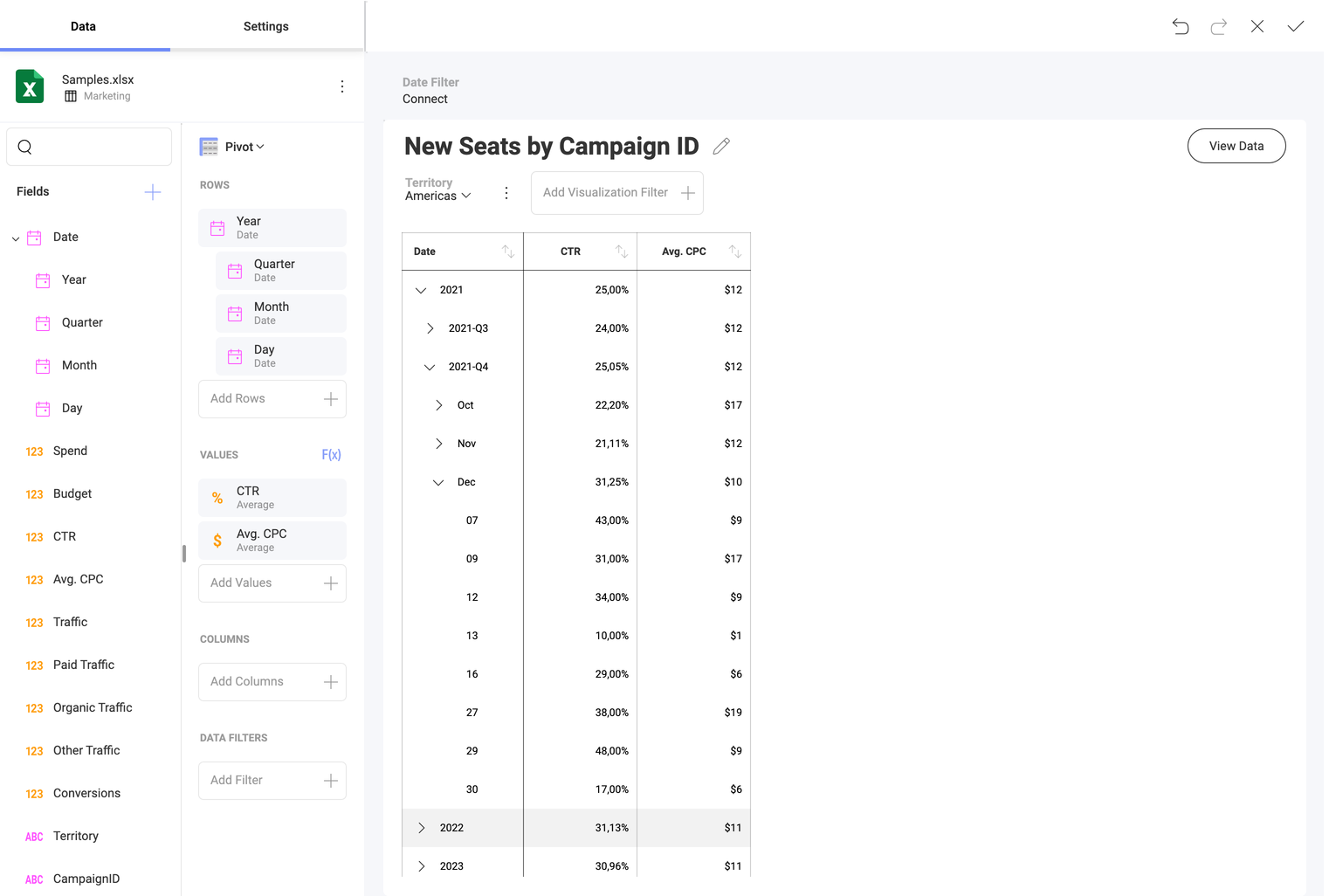Click the Add Rows placeholder

(272, 399)
